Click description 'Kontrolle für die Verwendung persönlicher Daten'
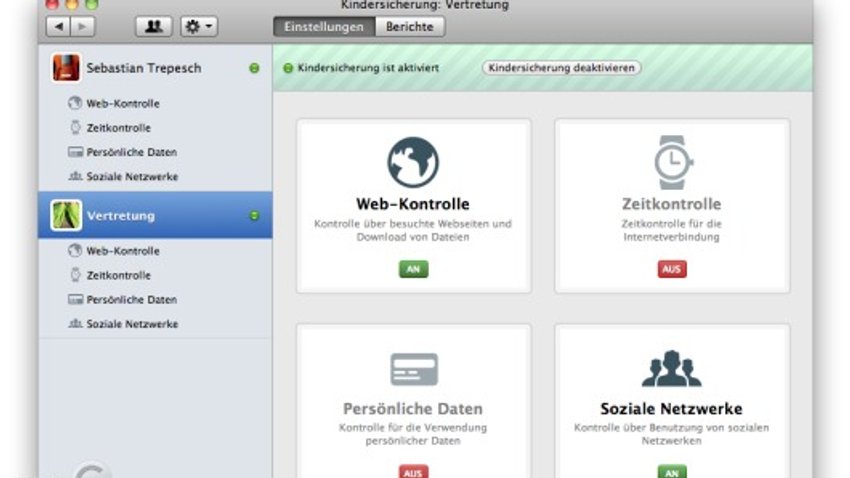 pyautogui.click(x=413, y=434)
